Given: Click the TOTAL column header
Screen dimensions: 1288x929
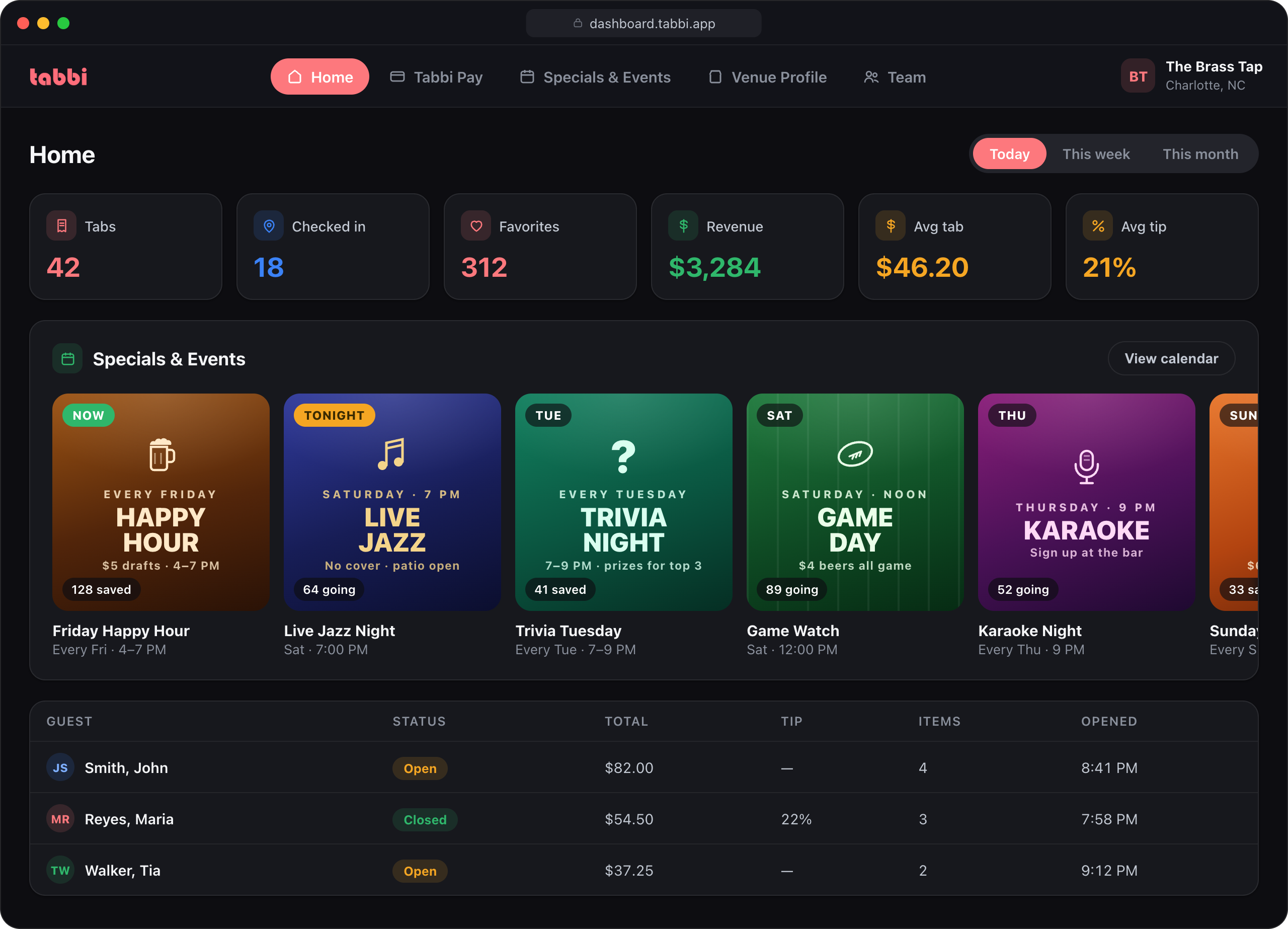Looking at the screenshot, I should [626, 721].
